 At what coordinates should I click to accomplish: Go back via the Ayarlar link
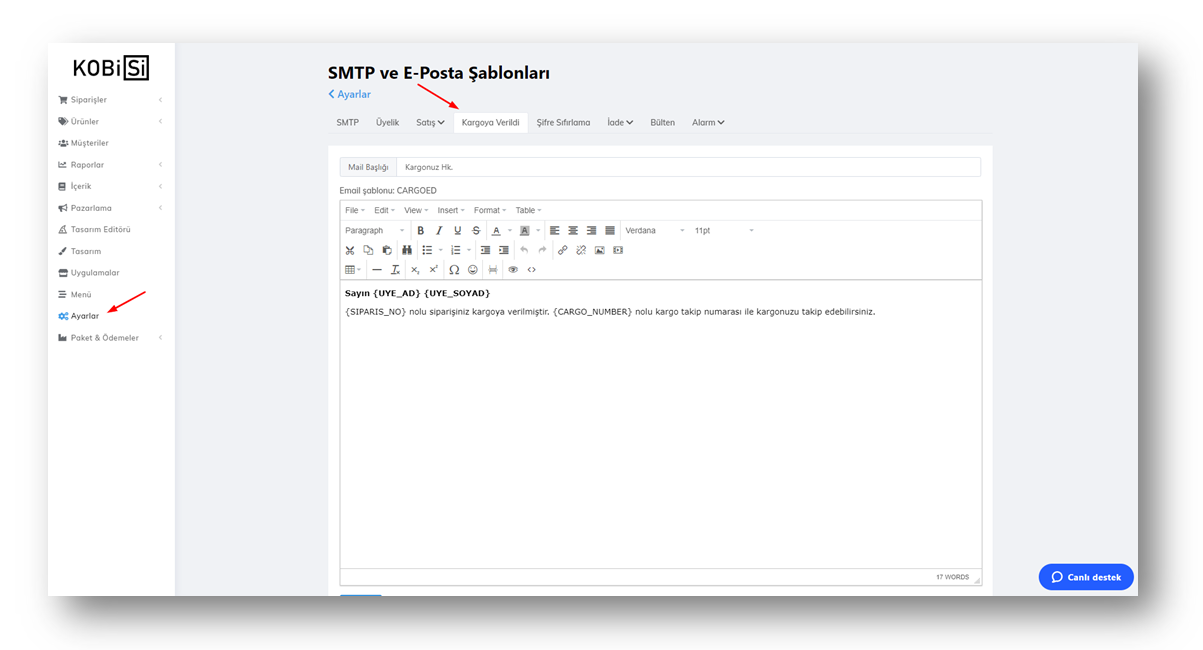pos(350,94)
